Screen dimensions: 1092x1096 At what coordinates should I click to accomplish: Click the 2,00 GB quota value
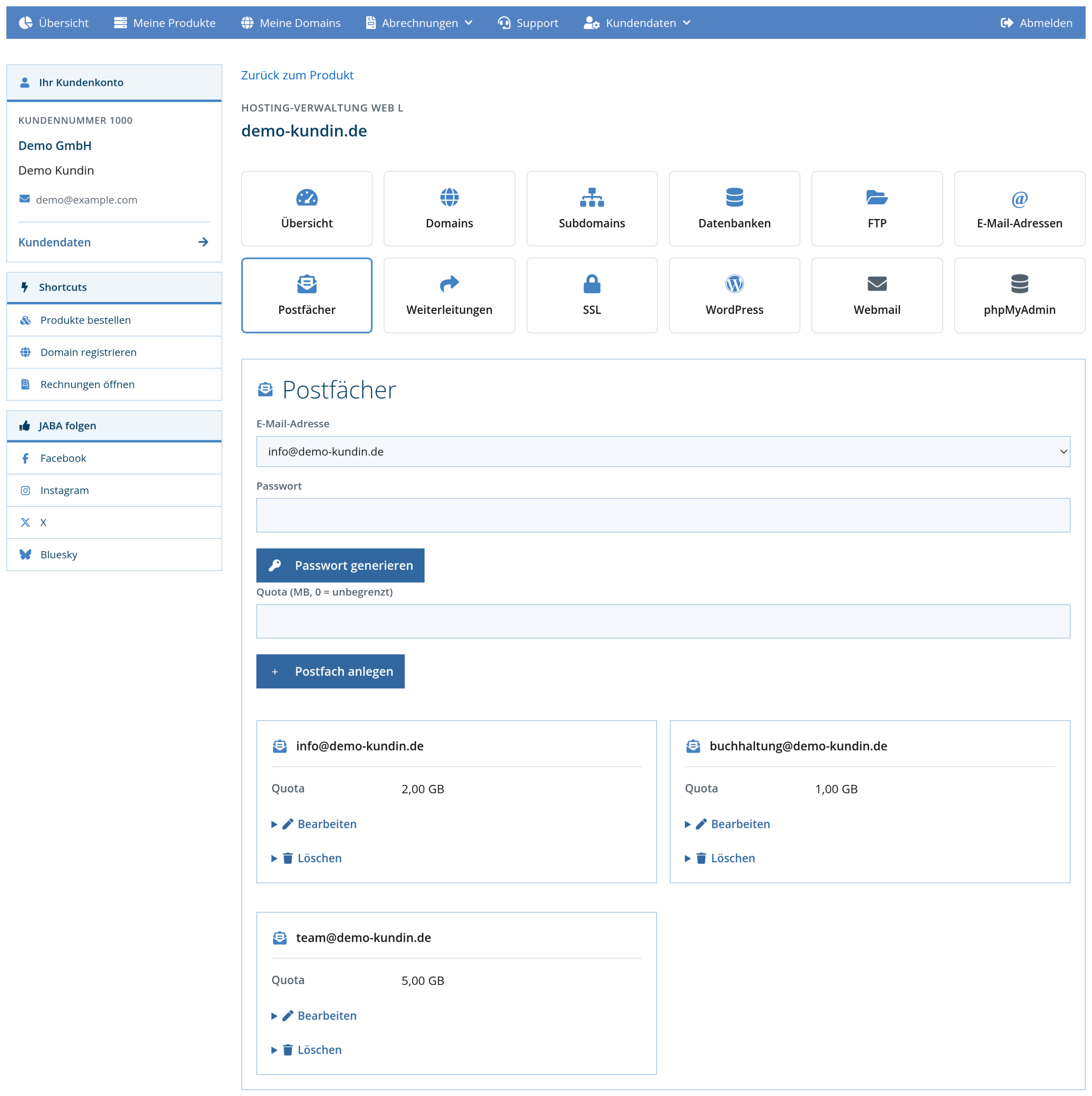[423, 788]
